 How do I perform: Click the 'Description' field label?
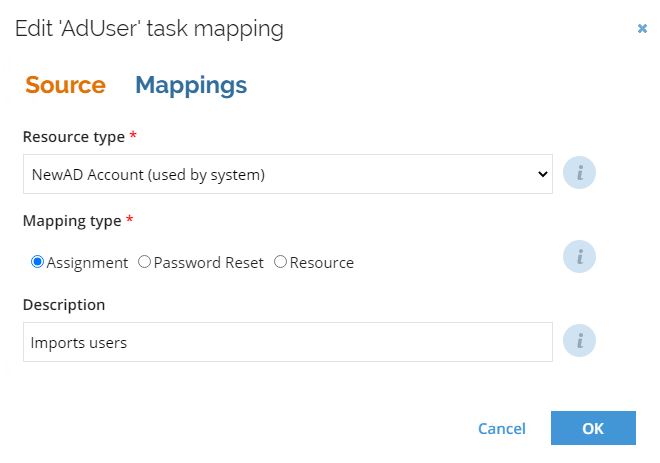pyautogui.click(x=64, y=305)
